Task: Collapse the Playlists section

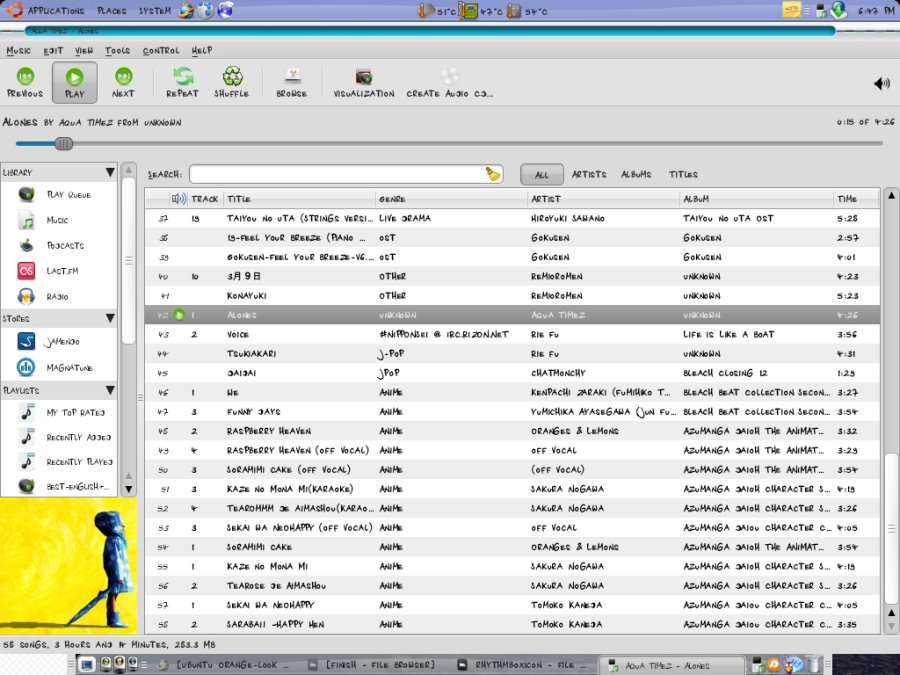Action: point(110,390)
